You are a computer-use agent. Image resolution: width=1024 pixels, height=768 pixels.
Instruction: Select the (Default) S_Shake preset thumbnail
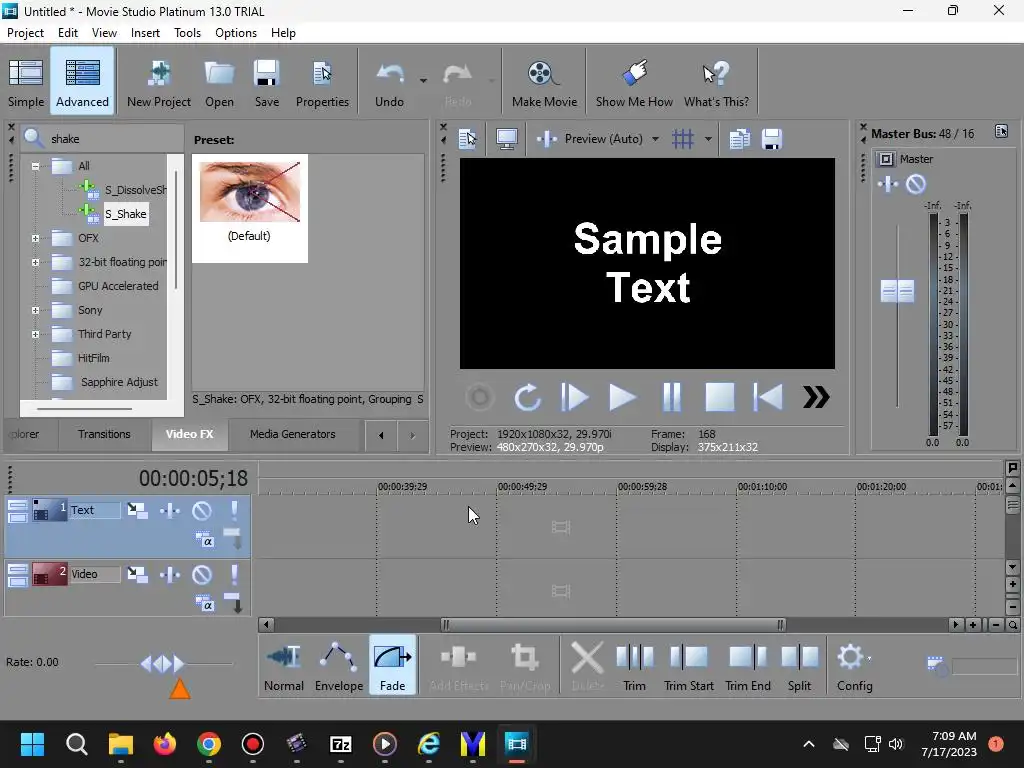[x=249, y=208]
